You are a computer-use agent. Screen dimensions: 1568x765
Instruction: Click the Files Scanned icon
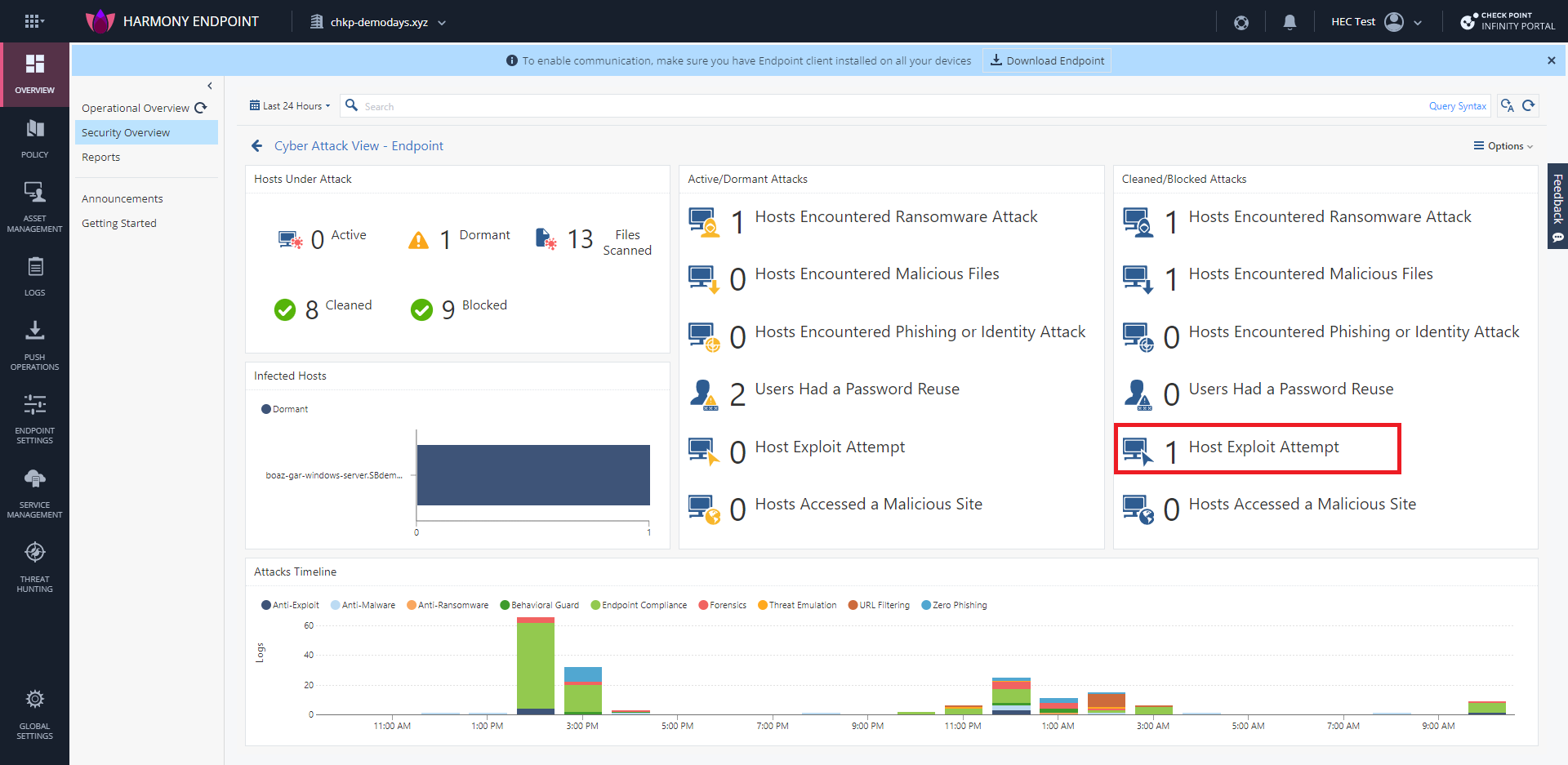pyautogui.click(x=546, y=238)
